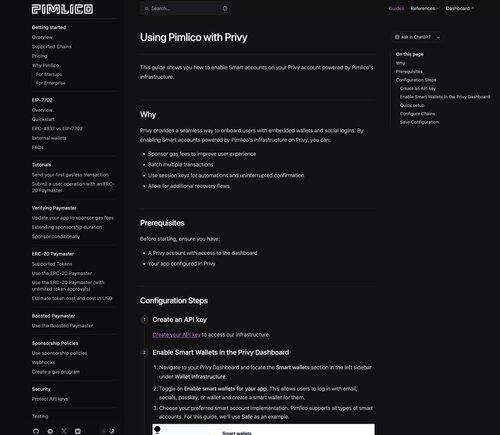Open the Smart wallets screenshot thumbnail
500x435 pixels.
click(263, 429)
